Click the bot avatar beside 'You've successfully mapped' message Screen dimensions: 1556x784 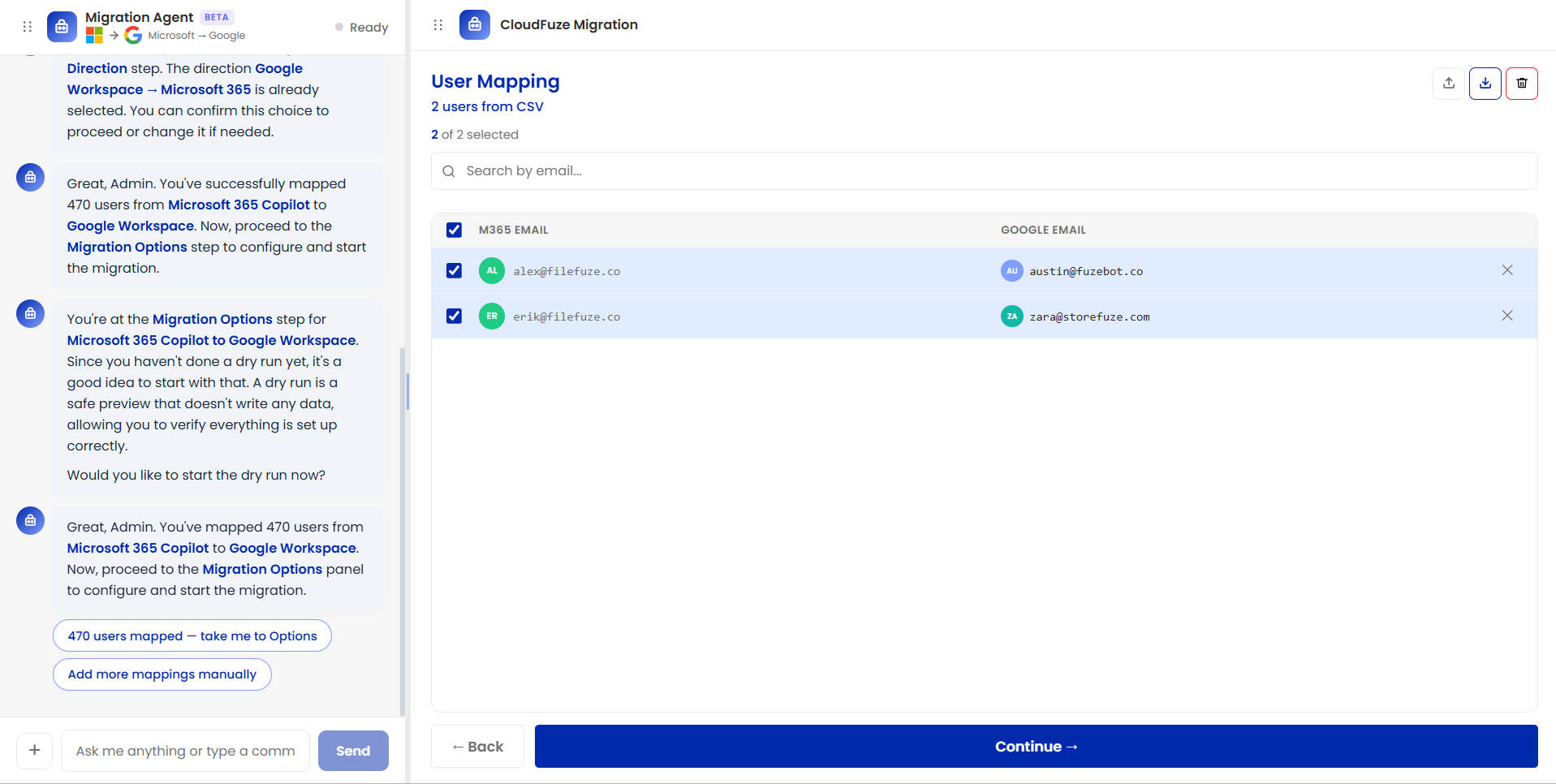tap(30, 177)
